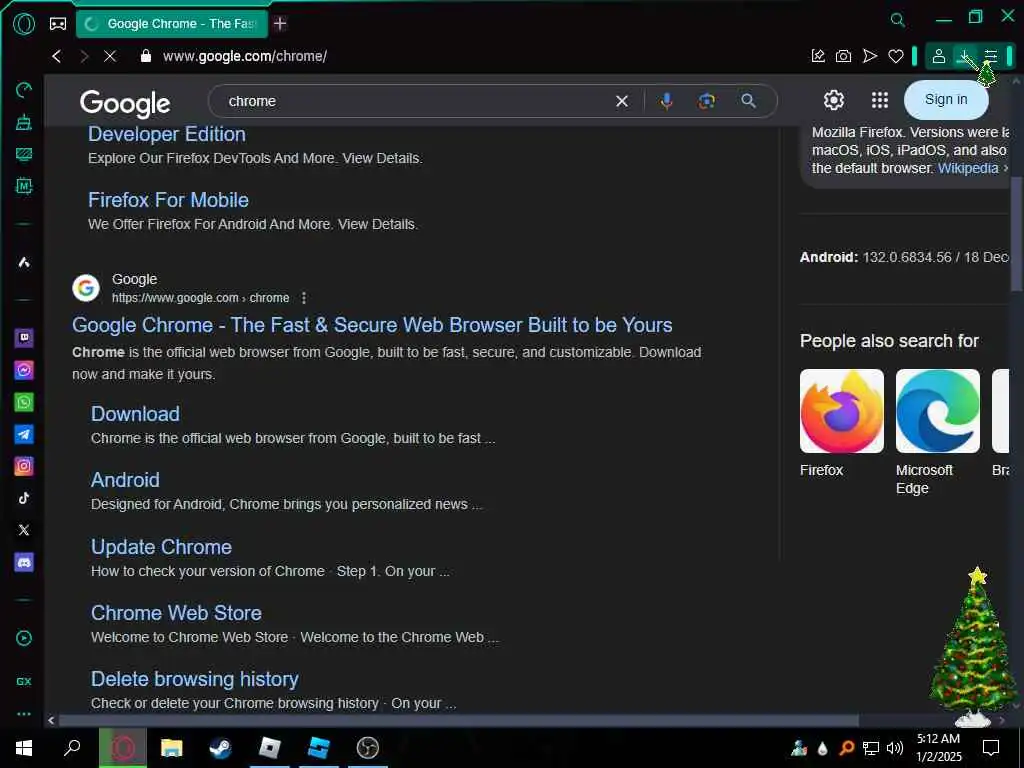Search by image with Google Lens icon
This screenshot has height=768, width=1024.
pyautogui.click(x=707, y=101)
